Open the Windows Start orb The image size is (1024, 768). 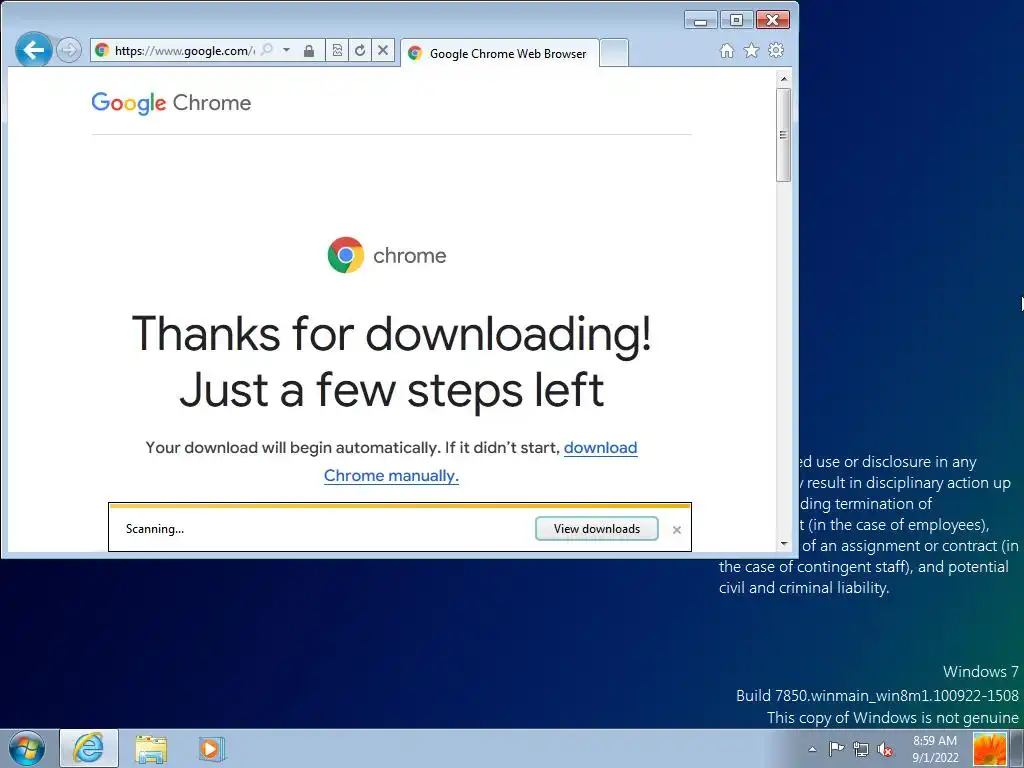(x=27, y=748)
